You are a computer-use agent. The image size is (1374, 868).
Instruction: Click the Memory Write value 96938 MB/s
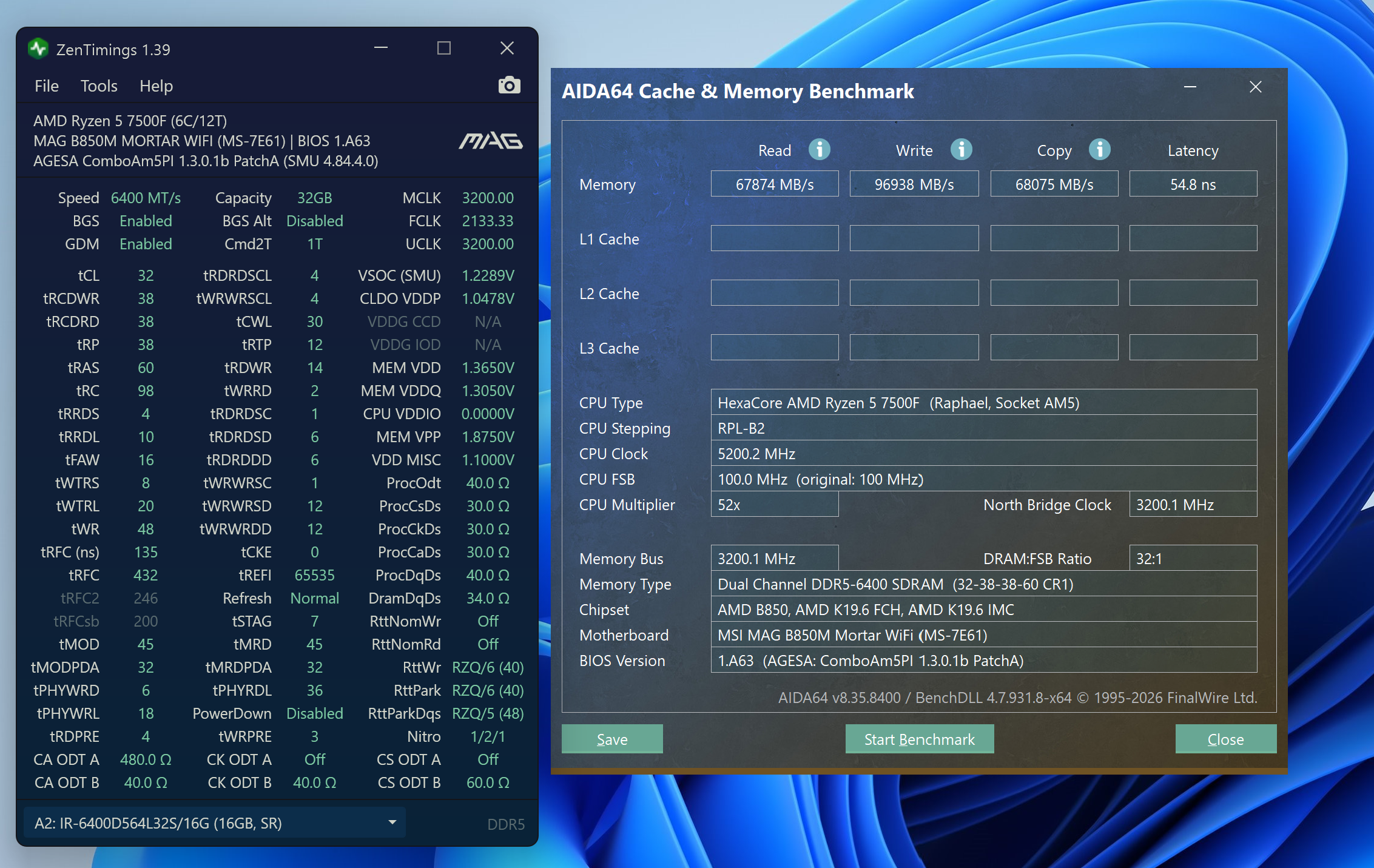click(x=914, y=184)
